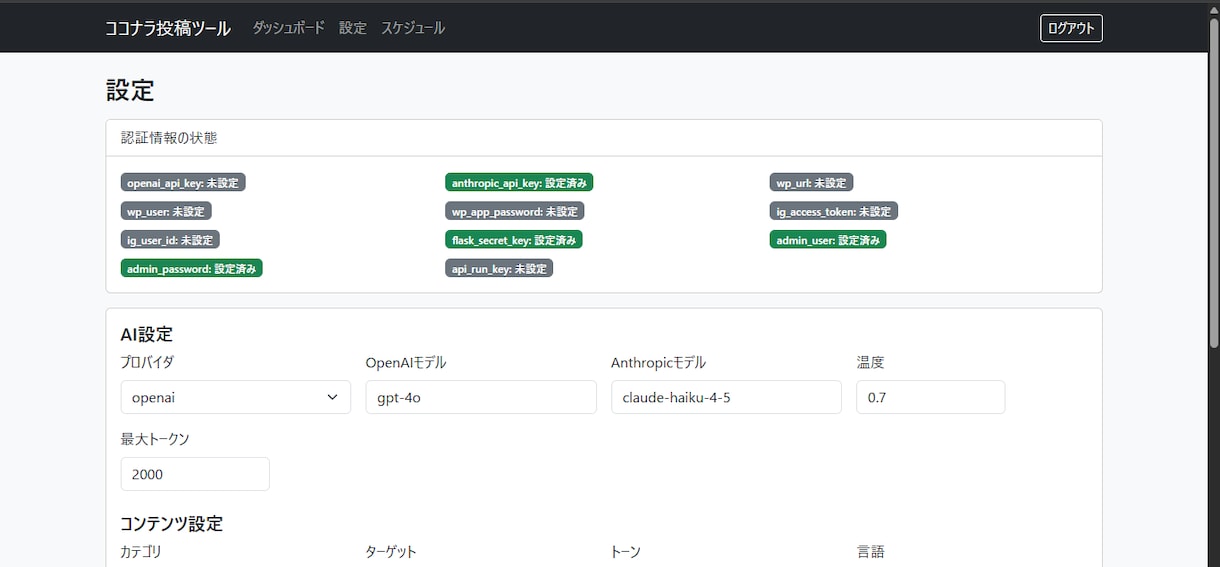Open the ダッシュボード nav link
The width and height of the screenshot is (1220, 567).
[288, 28]
